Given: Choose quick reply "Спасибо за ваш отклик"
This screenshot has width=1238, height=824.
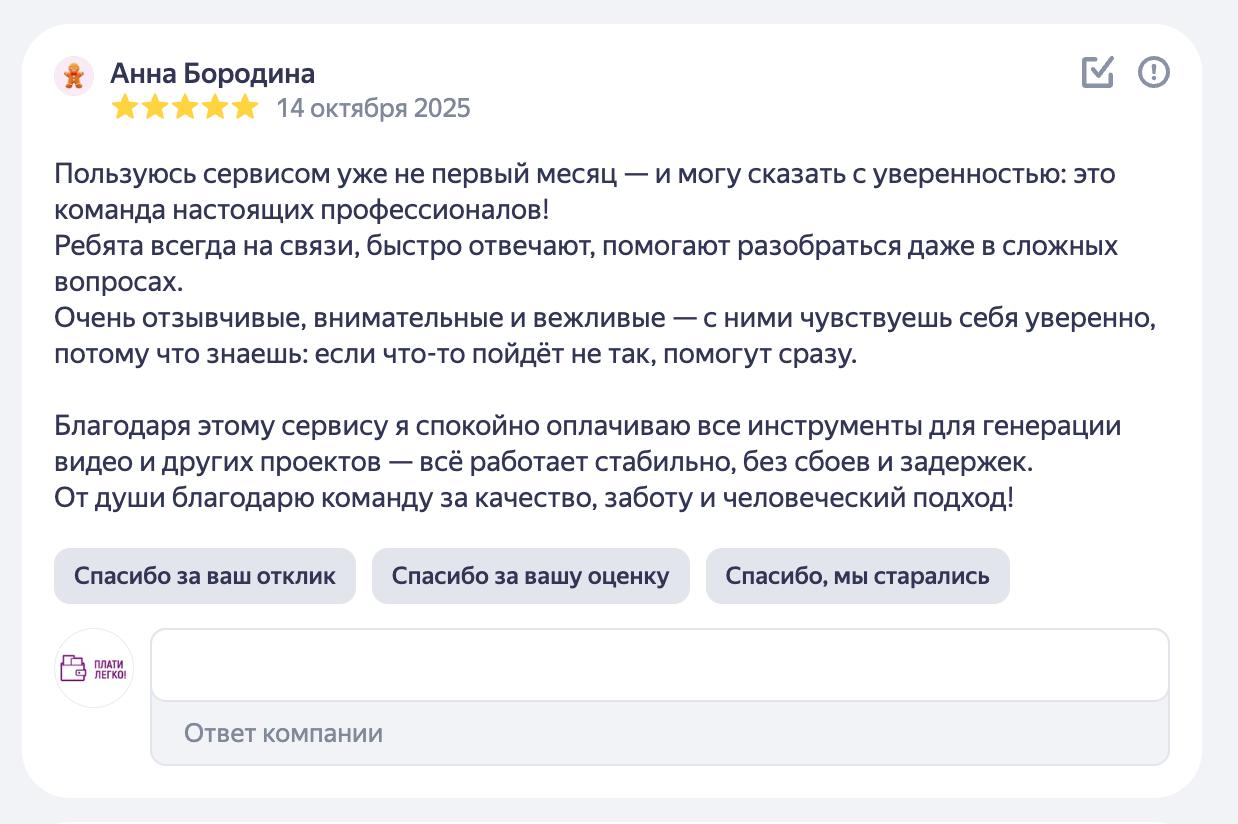Looking at the screenshot, I should coord(205,576).
